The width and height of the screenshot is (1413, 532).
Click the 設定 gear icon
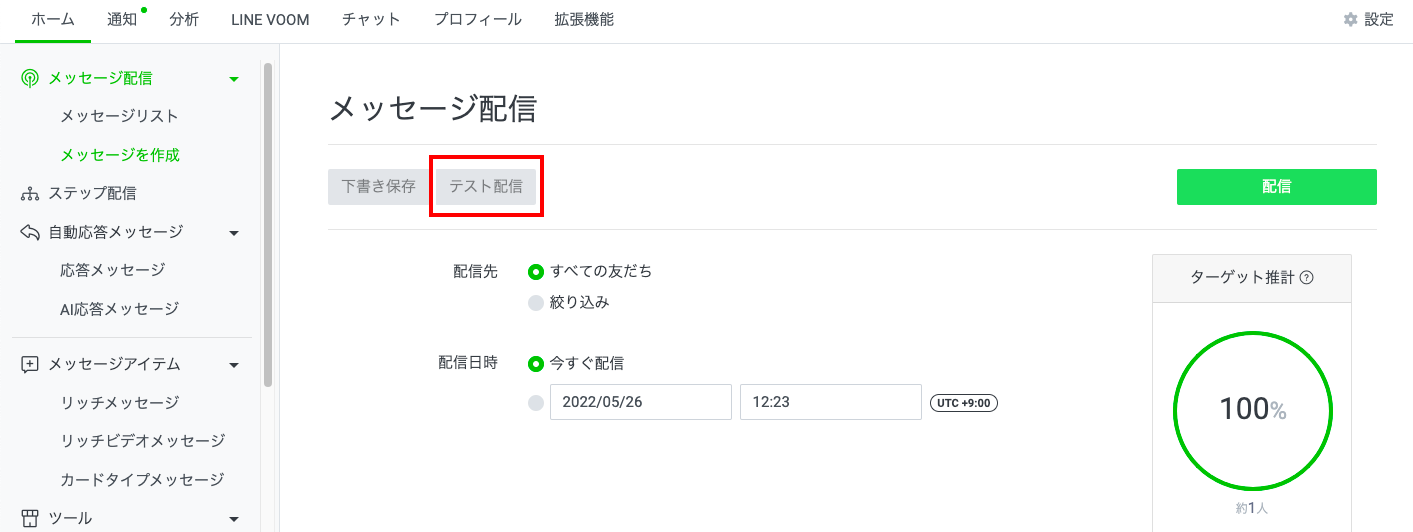(x=1350, y=19)
